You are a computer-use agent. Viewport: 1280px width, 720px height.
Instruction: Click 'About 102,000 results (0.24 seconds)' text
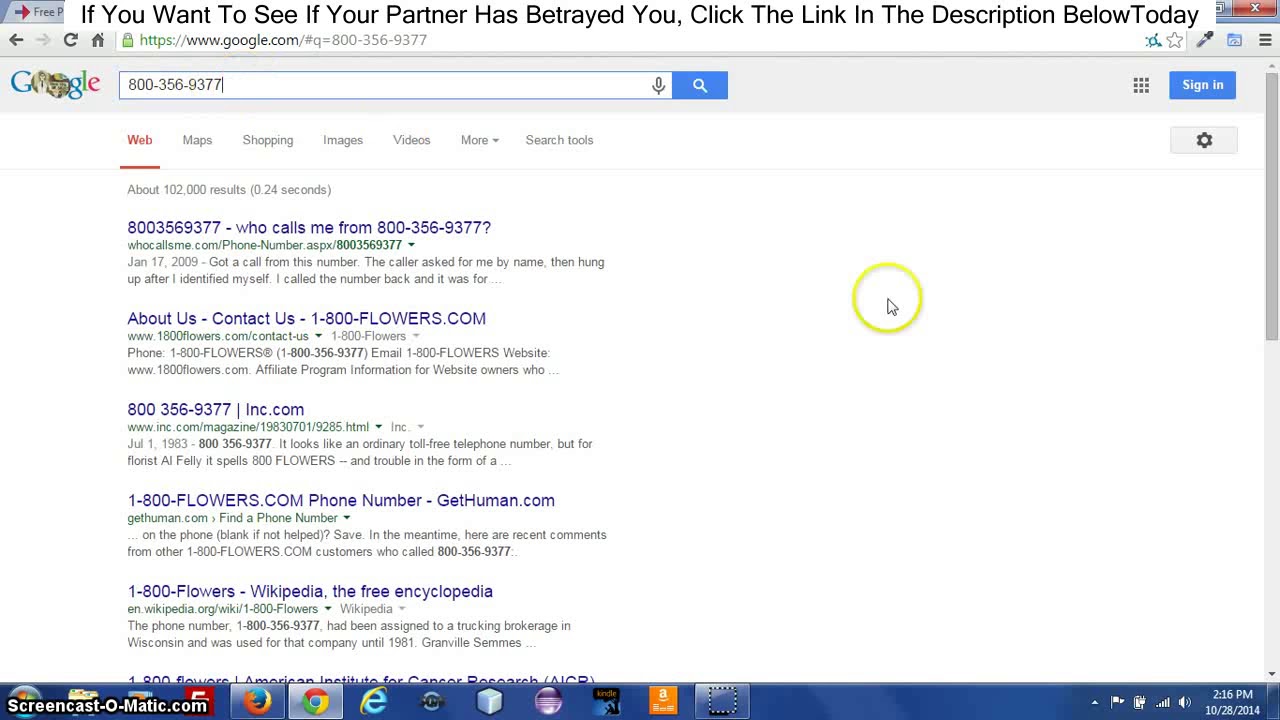coord(229,190)
